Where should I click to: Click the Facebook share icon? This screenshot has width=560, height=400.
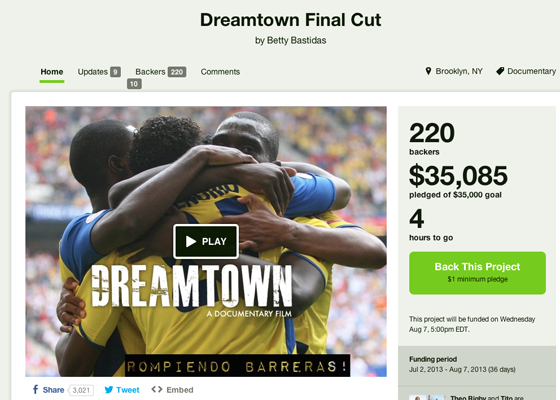pyautogui.click(x=35, y=389)
